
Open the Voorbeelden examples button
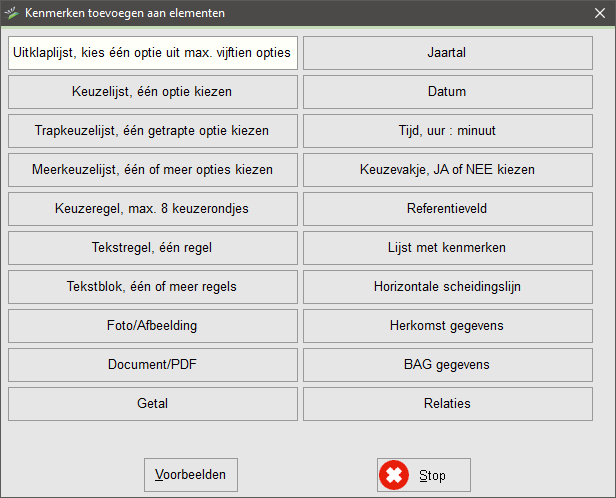click(x=191, y=475)
